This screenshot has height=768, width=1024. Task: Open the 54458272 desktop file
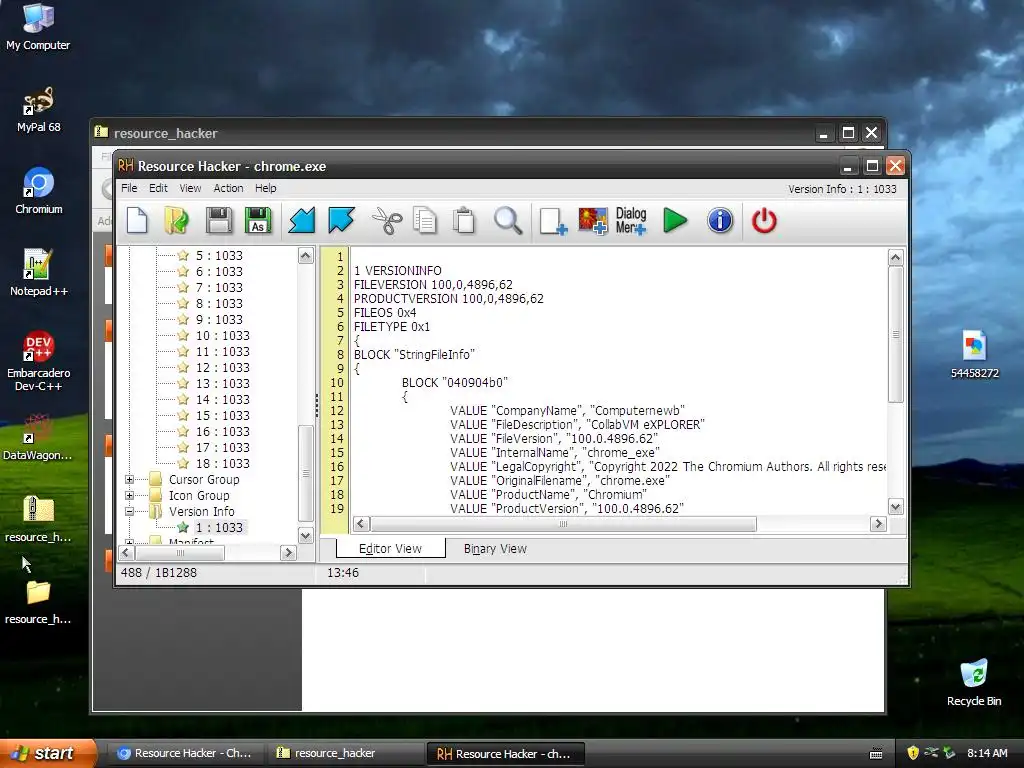click(x=974, y=355)
